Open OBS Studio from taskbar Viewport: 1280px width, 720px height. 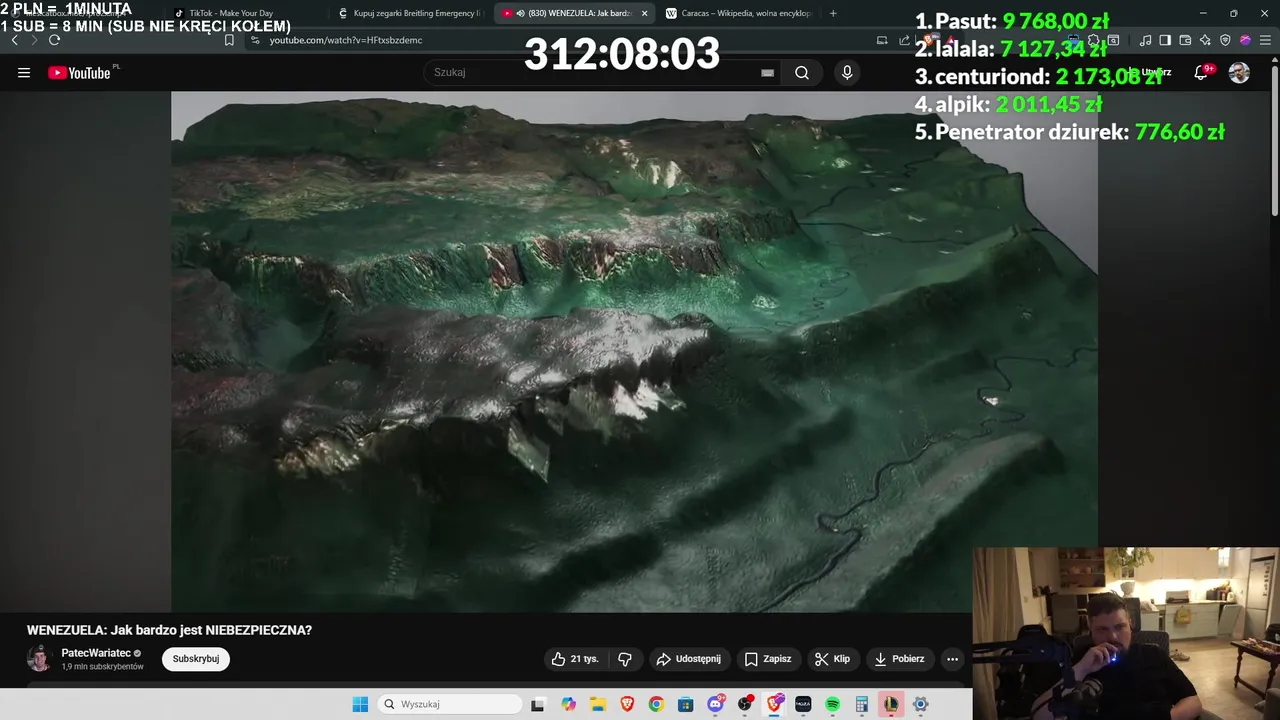[x=745, y=704]
